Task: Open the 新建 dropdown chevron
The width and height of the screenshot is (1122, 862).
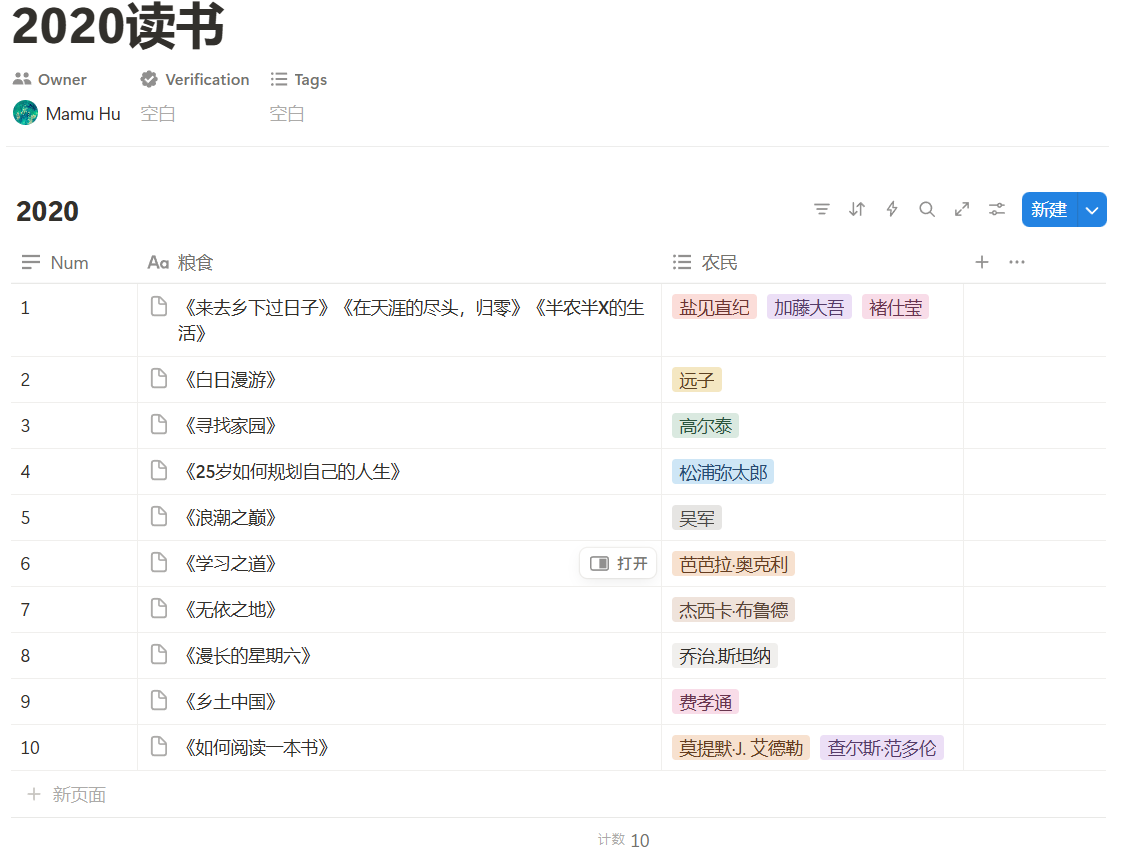Action: [1090, 209]
